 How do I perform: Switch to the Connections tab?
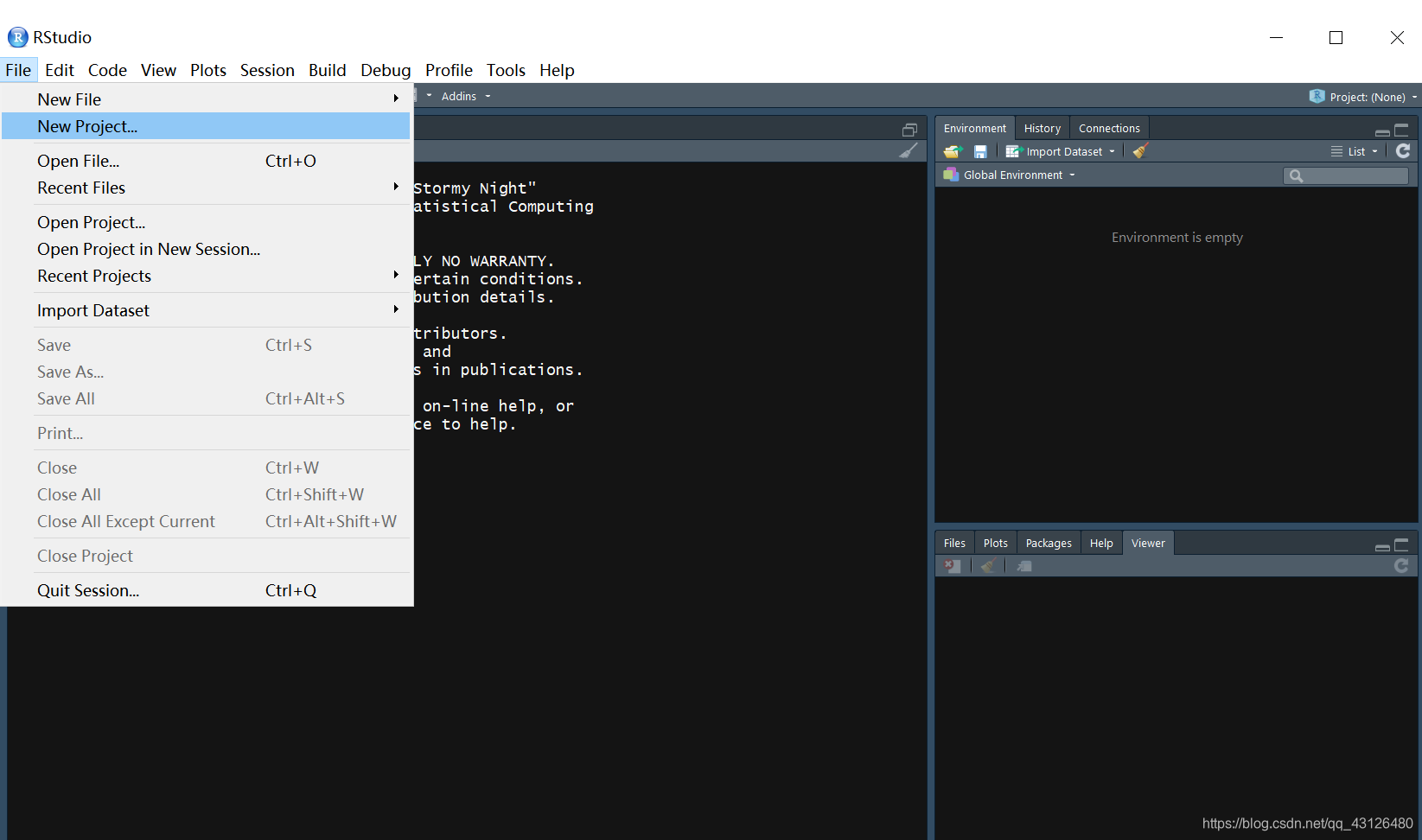point(1109,128)
